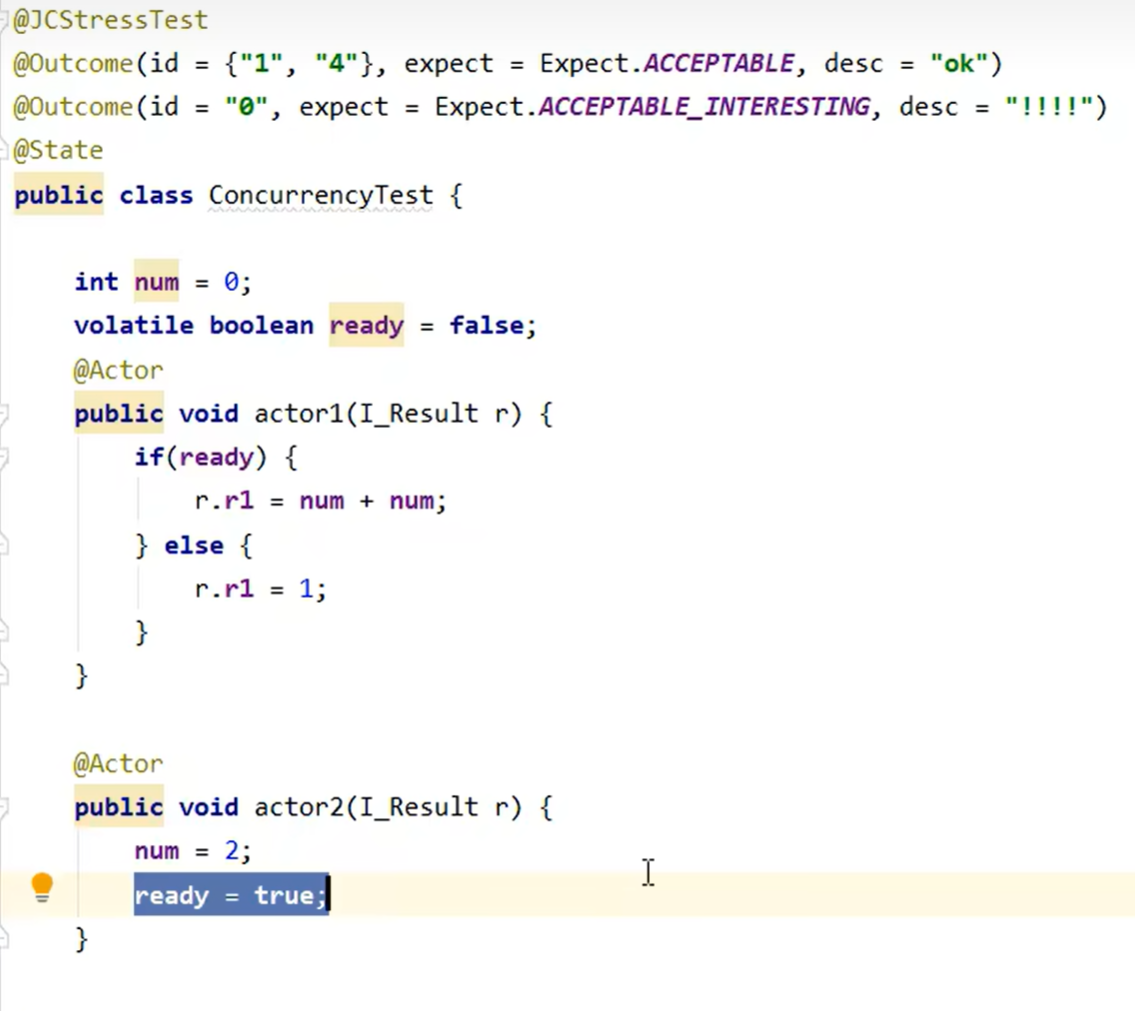Screen dimensions: 1135x1011
Task: Click the "!!!!" description string
Action: point(1048,107)
